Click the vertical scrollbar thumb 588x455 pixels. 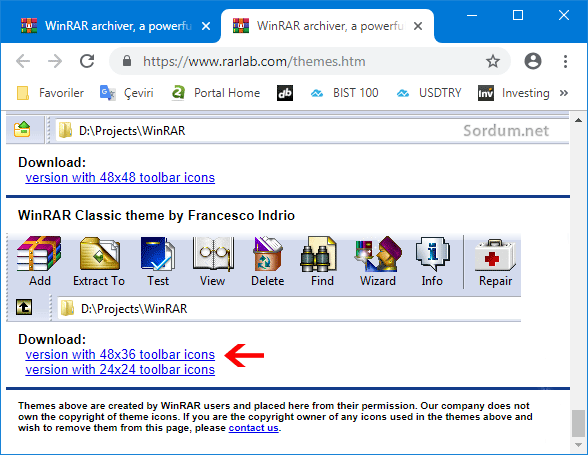[x=578, y=423]
